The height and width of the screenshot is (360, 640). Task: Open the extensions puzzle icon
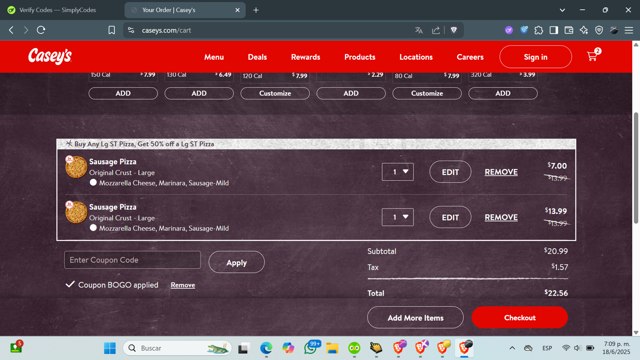point(539,30)
